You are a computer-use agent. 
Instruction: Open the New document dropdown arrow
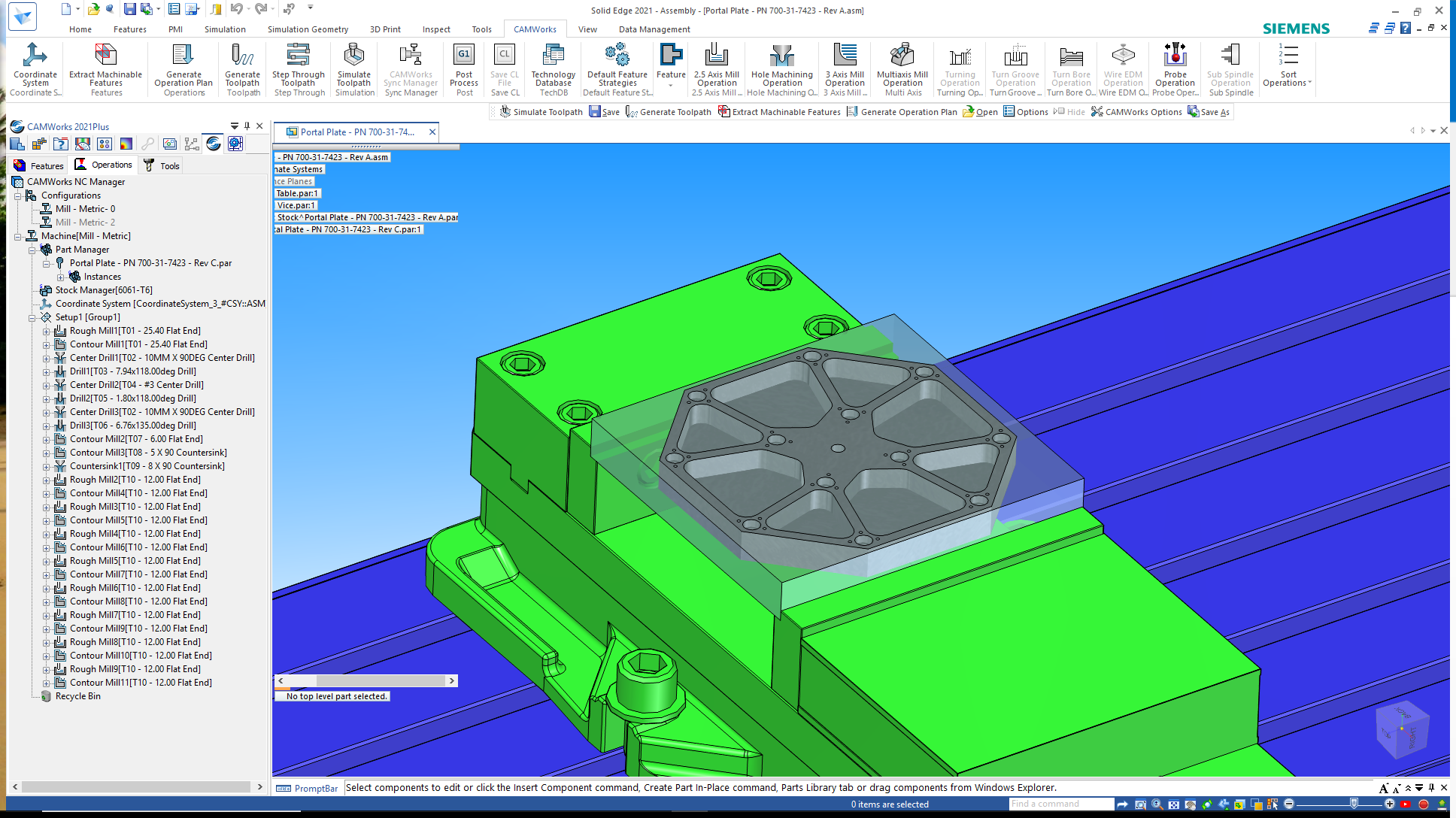click(77, 9)
